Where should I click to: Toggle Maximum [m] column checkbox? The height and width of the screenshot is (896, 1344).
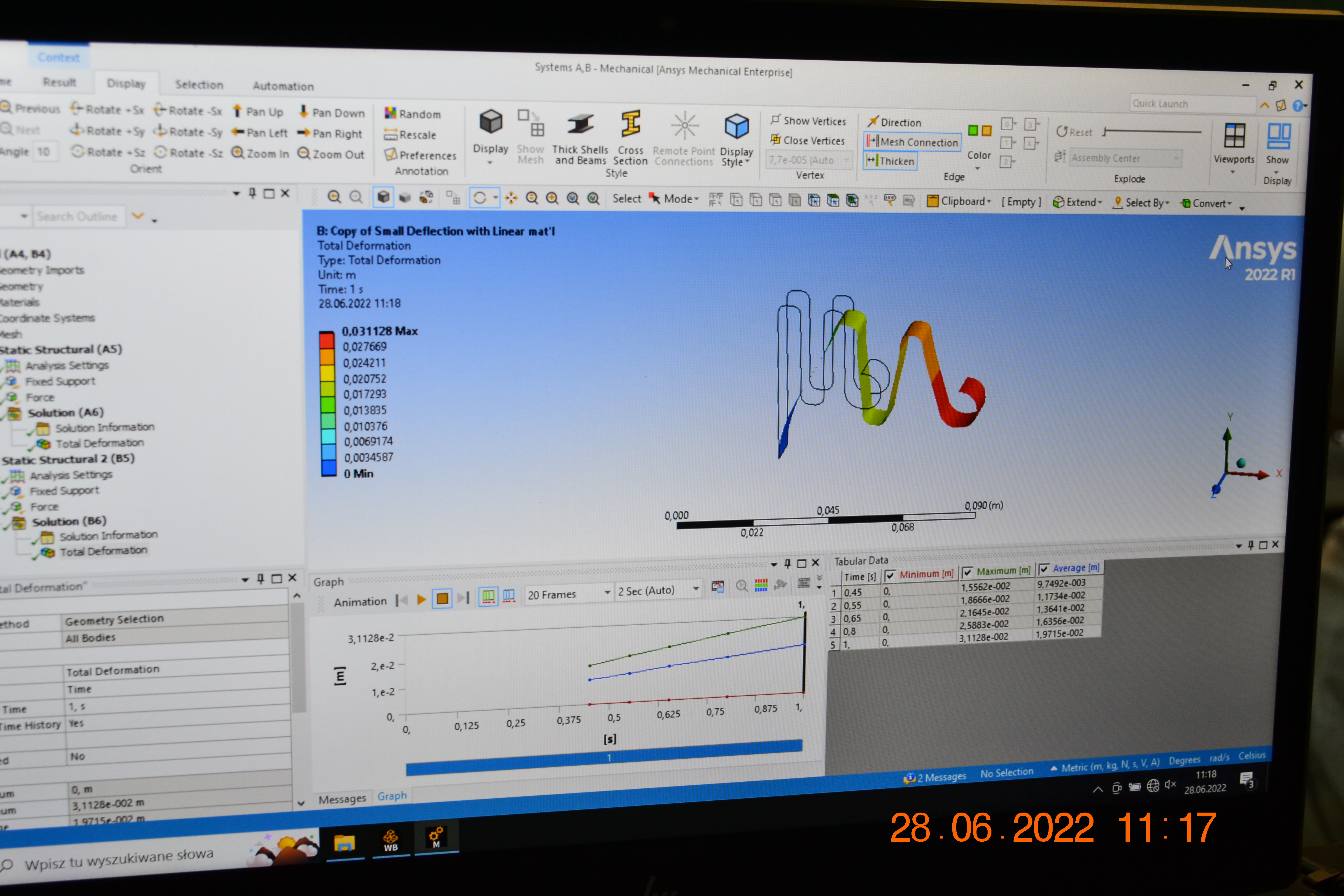967,572
